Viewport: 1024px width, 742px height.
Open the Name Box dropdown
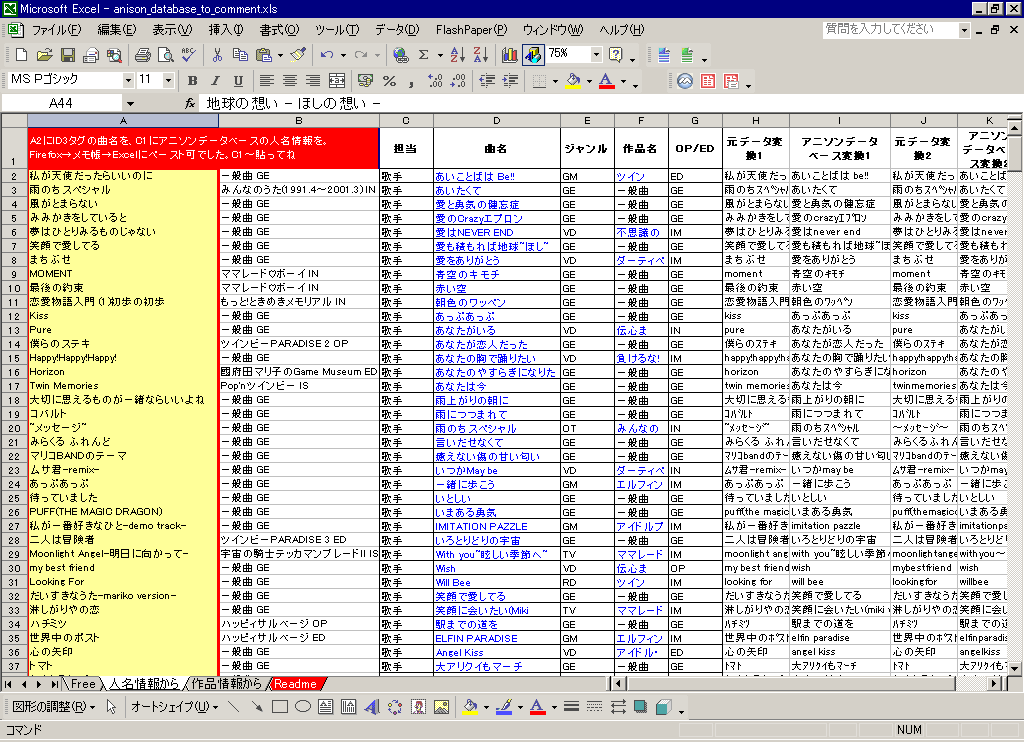[x=130, y=103]
